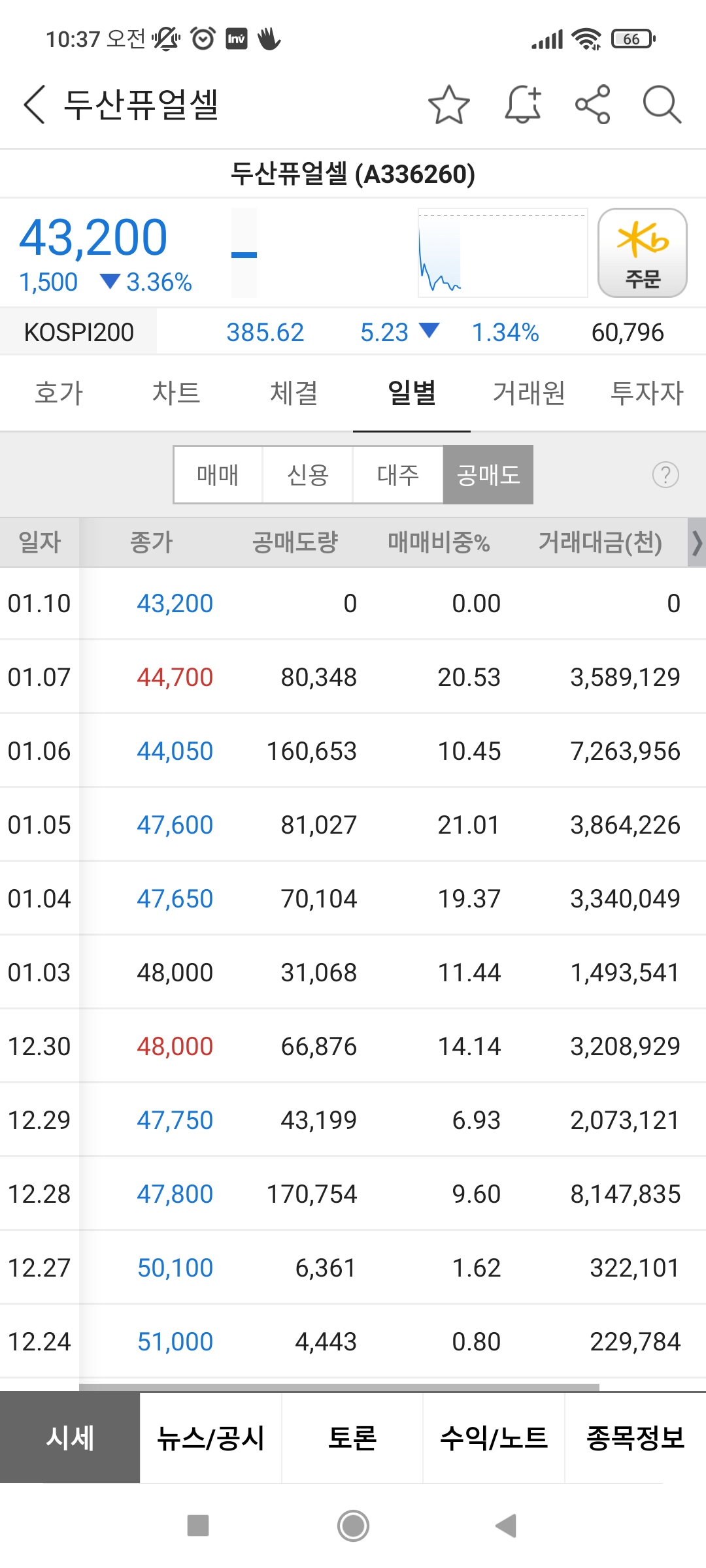Tap the stock title 두산퓨얼셀 (A336260)
The height and width of the screenshot is (1568, 706).
click(353, 174)
